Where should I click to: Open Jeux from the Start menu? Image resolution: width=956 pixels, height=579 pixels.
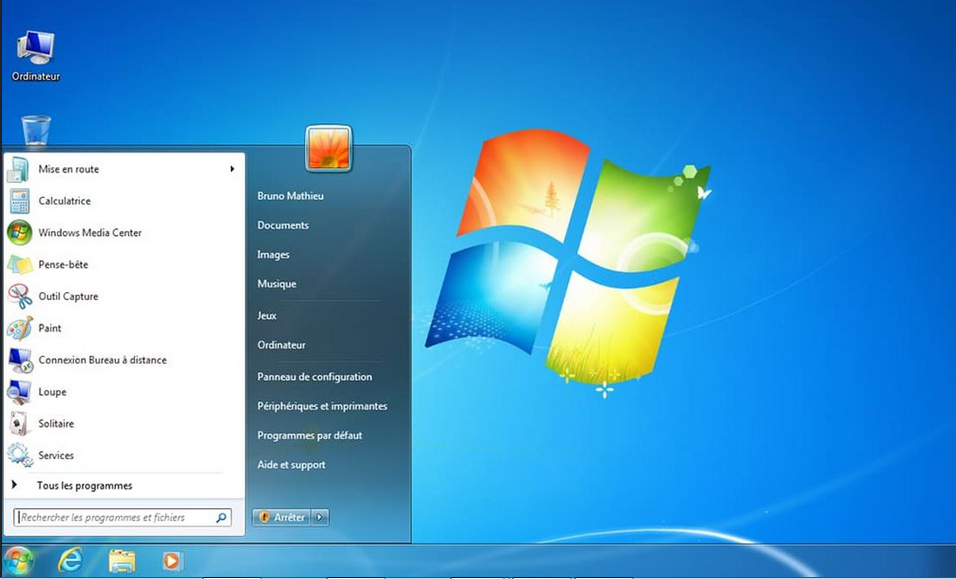[267, 316]
